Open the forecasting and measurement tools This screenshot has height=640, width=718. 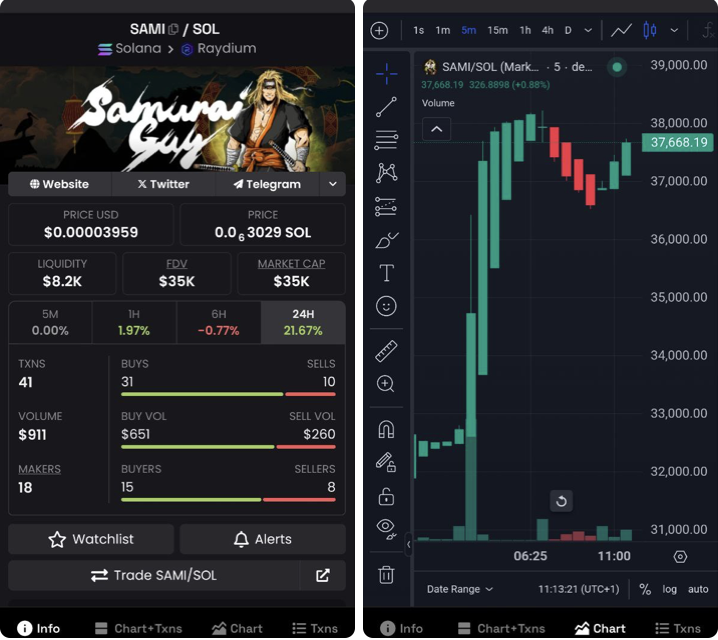click(x=386, y=206)
